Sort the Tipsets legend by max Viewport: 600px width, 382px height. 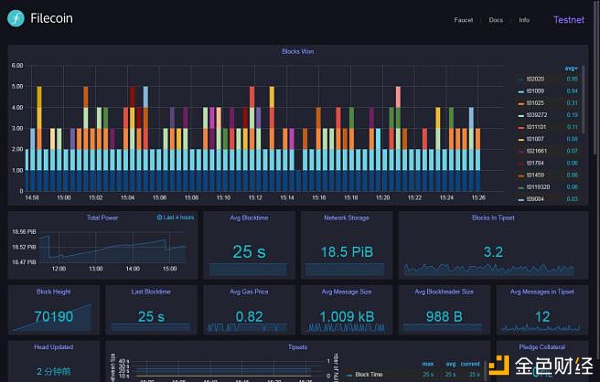[427, 364]
